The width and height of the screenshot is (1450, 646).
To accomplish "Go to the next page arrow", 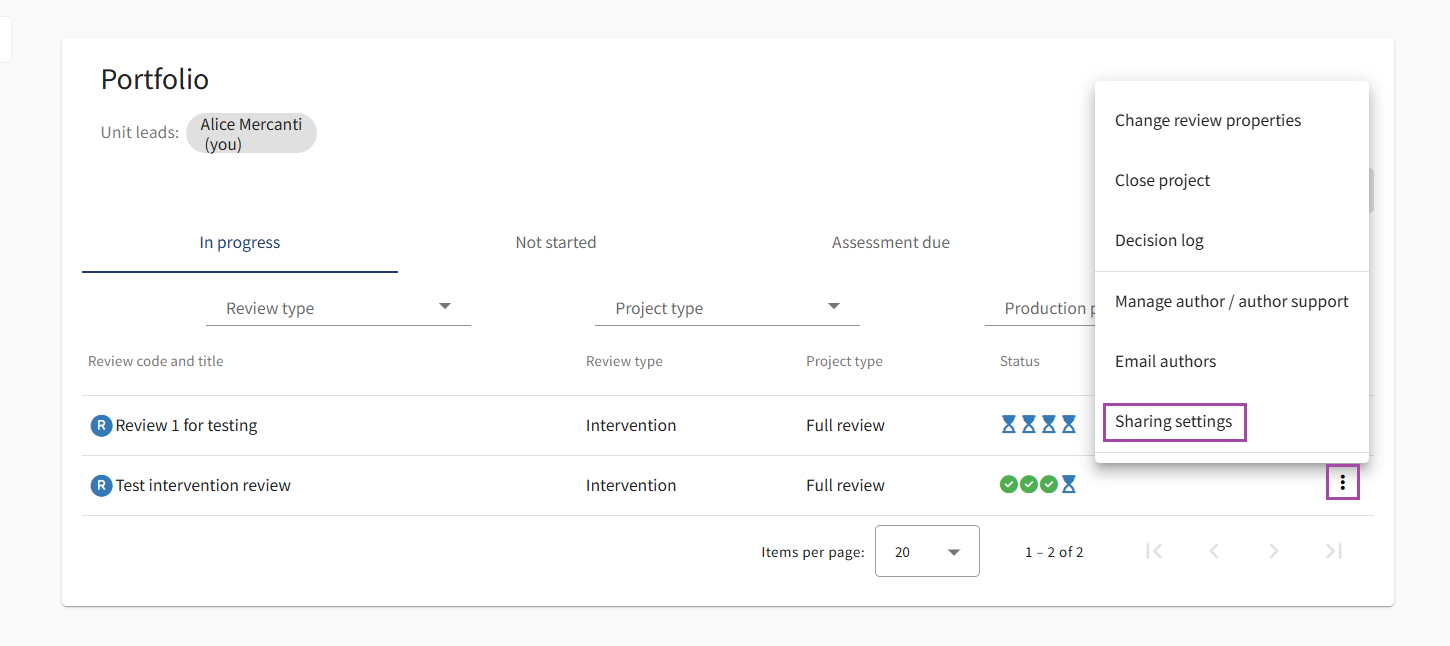I will pos(1273,551).
